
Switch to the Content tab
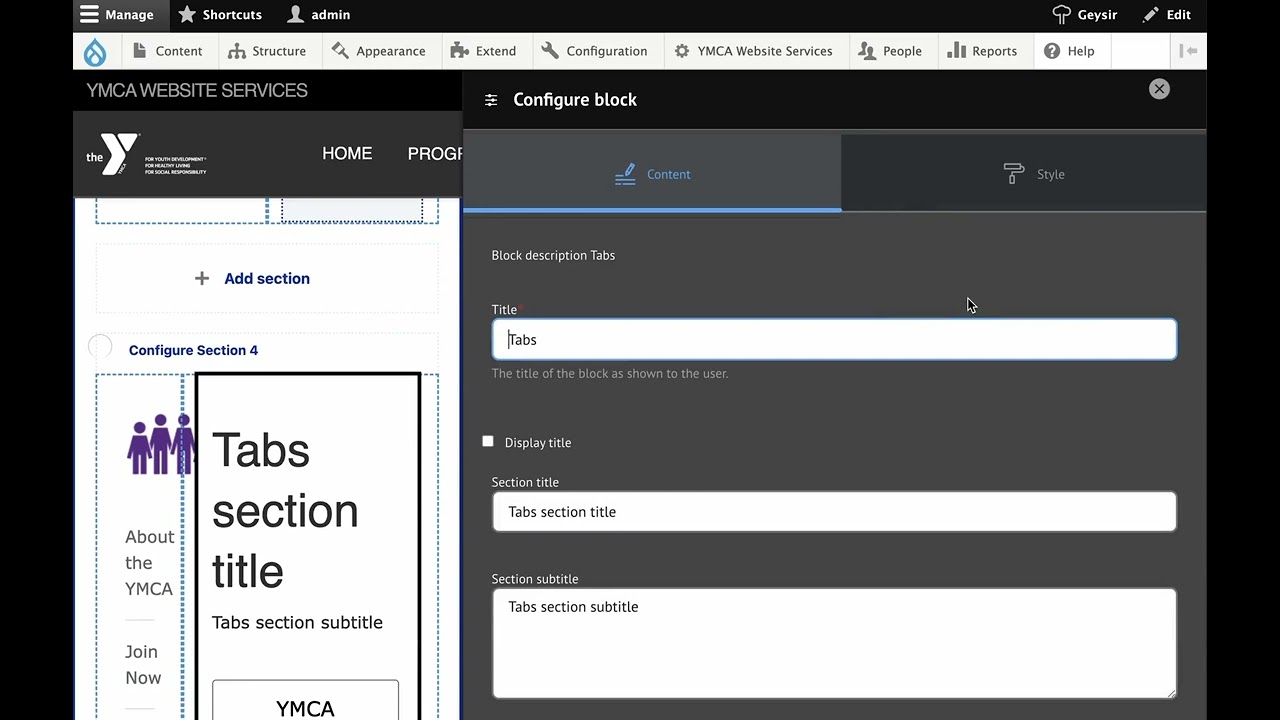[652, 174]
